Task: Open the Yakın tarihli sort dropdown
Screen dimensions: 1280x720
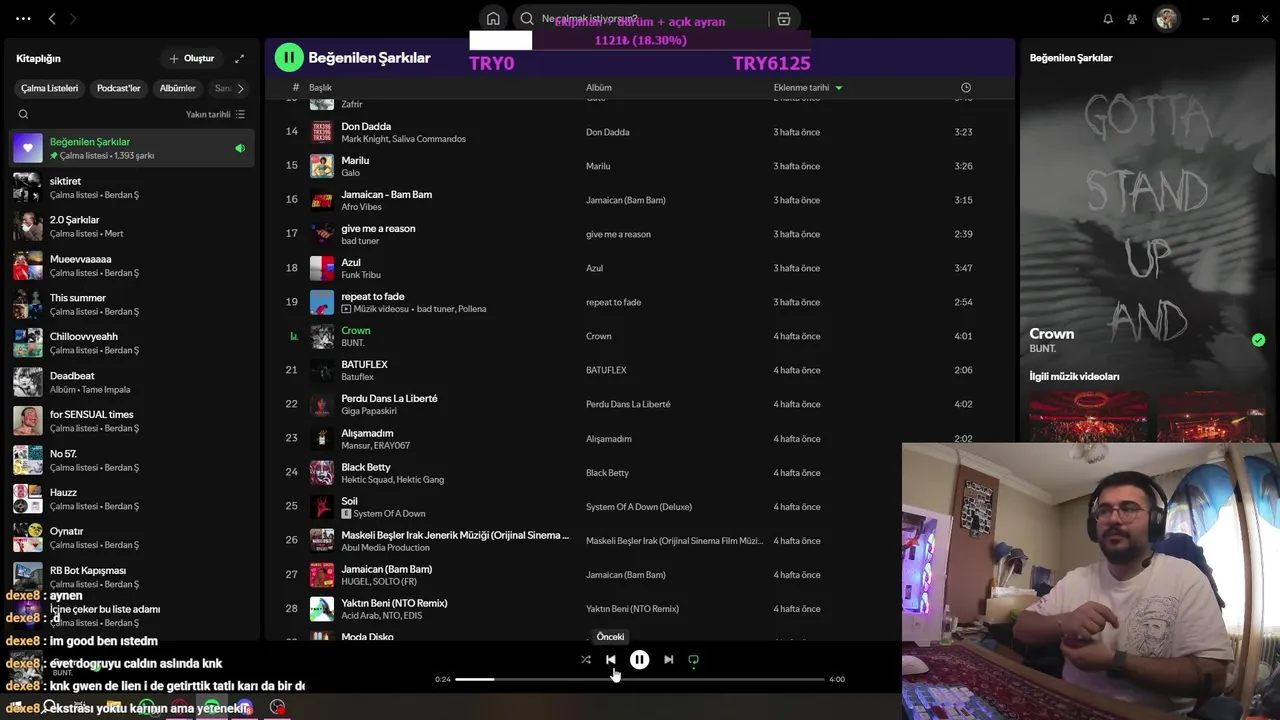Action: pyautogui.click(x=215, y=114)
